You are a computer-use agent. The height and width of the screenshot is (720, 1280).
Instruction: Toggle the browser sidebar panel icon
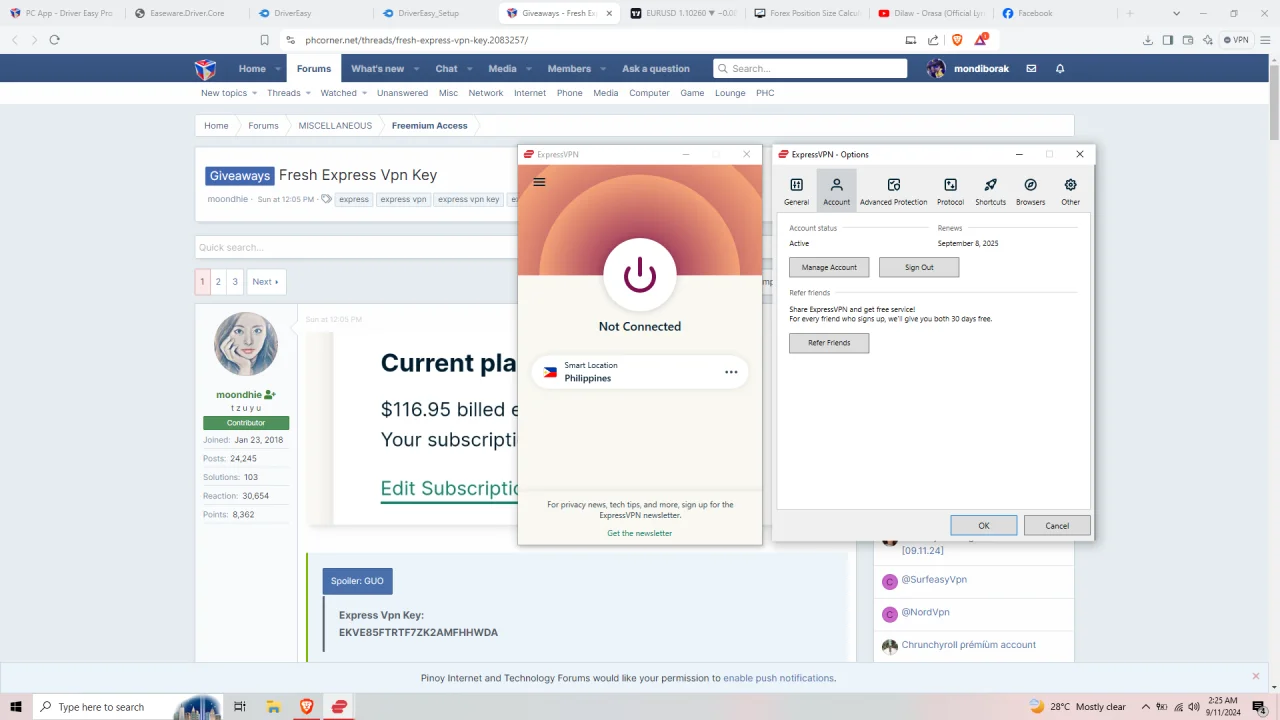pyautogui.click(x=1168, y=40)
